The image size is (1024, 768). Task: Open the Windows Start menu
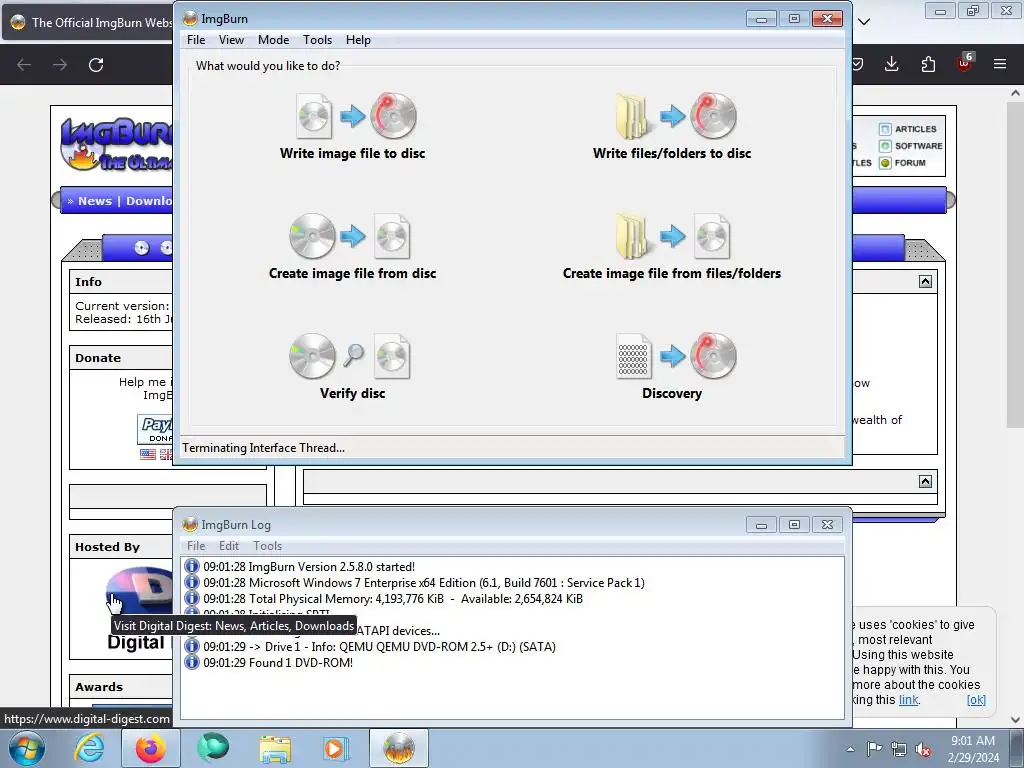click(x=27, y=748)
